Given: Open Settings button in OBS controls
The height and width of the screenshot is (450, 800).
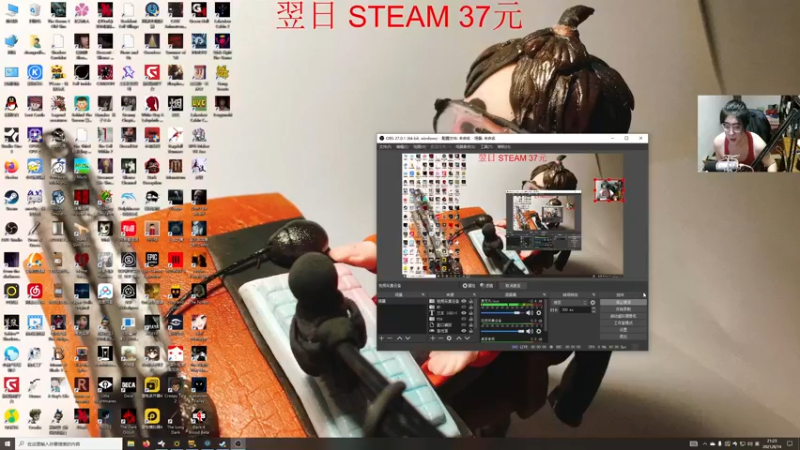Looking at the screenshot, I should (x=623, y=330).
